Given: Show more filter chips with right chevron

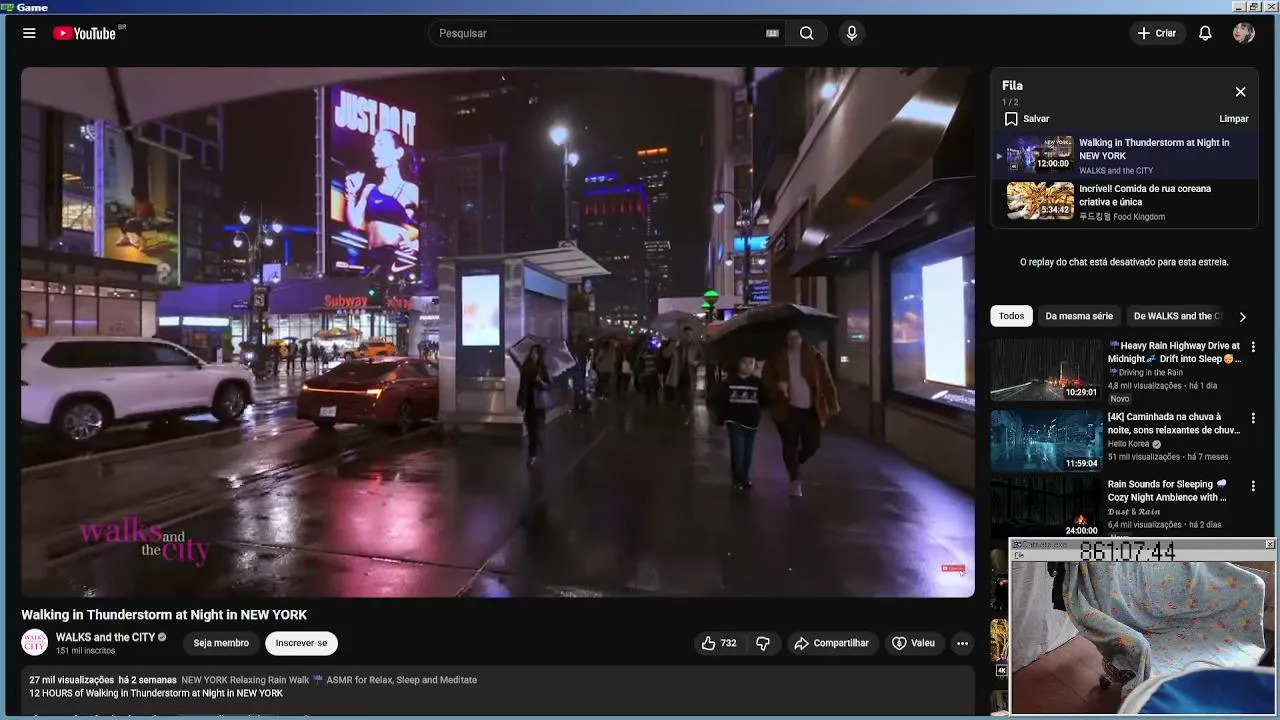Looking at the screenshot, I should (1242, 317).
